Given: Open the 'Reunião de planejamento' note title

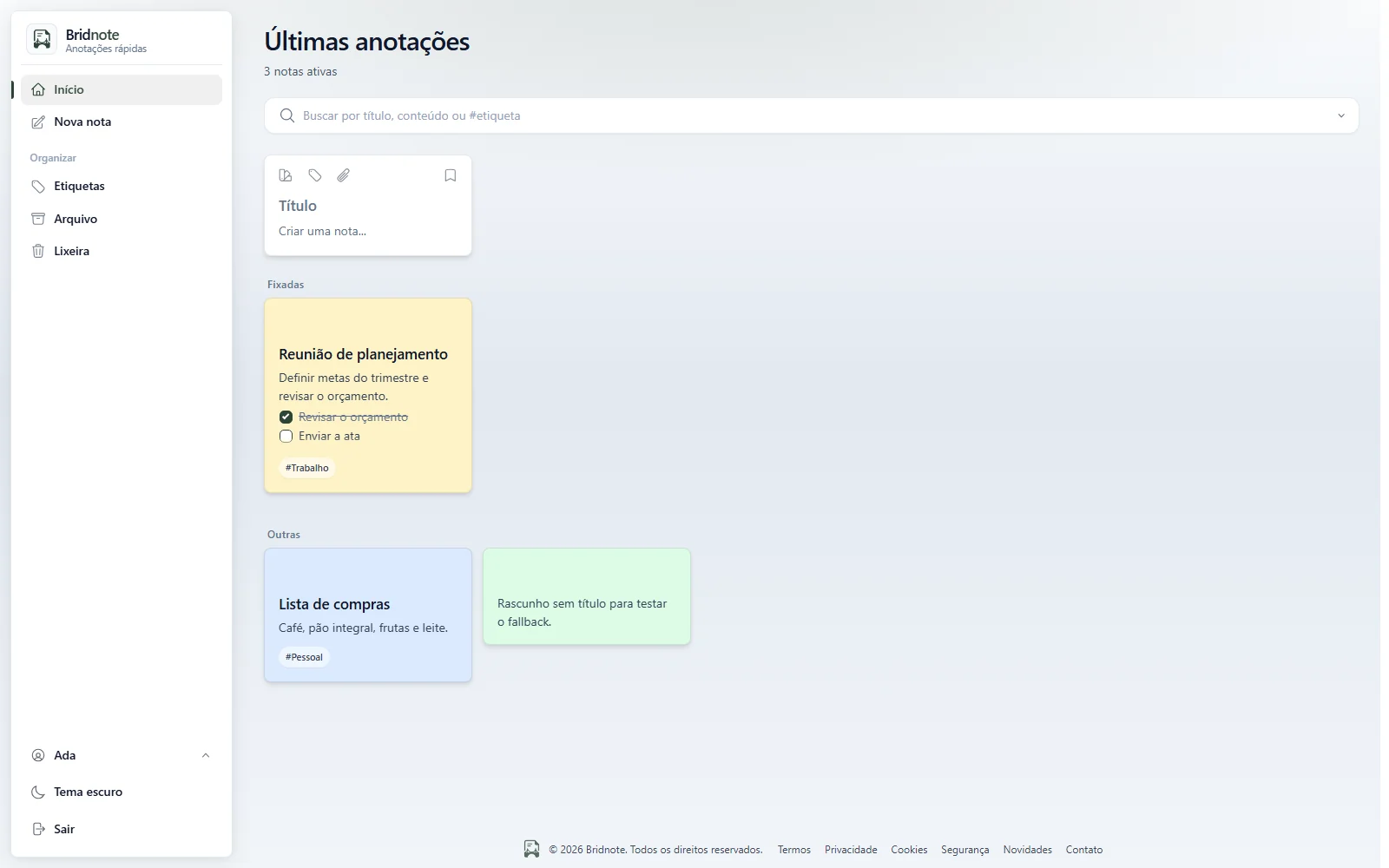Looking at the screenshot, I should coord(363,354).
